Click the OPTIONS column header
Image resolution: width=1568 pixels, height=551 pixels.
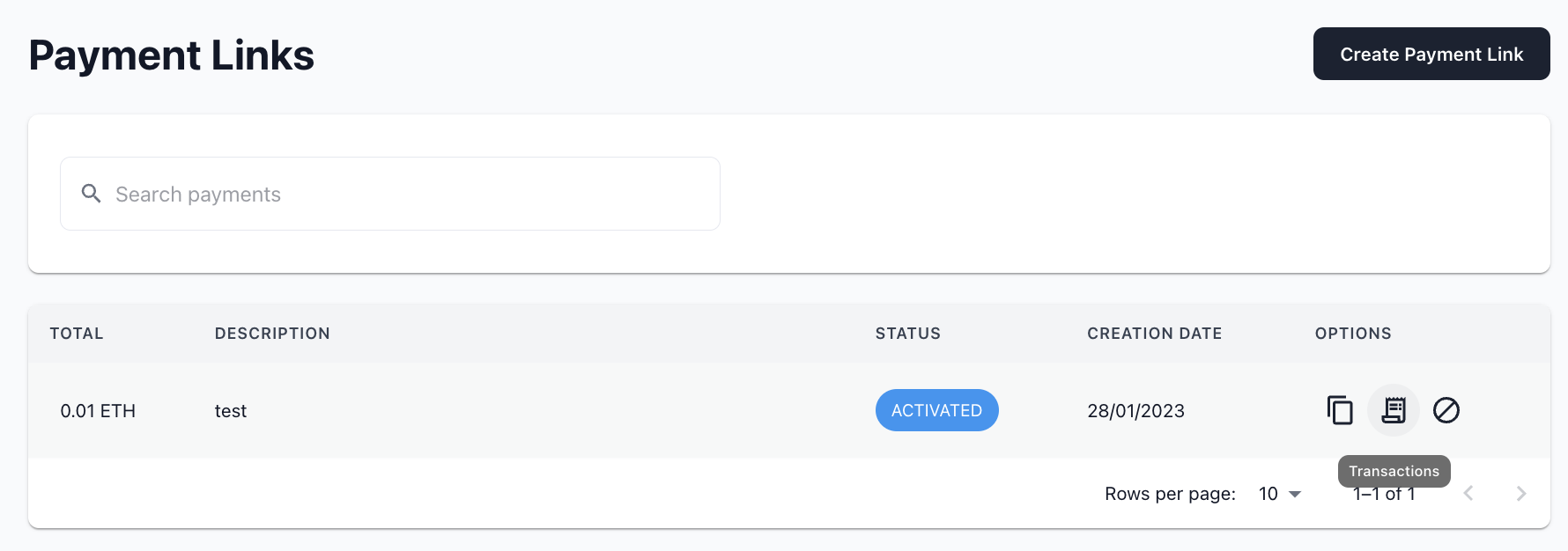[1353, 334]
